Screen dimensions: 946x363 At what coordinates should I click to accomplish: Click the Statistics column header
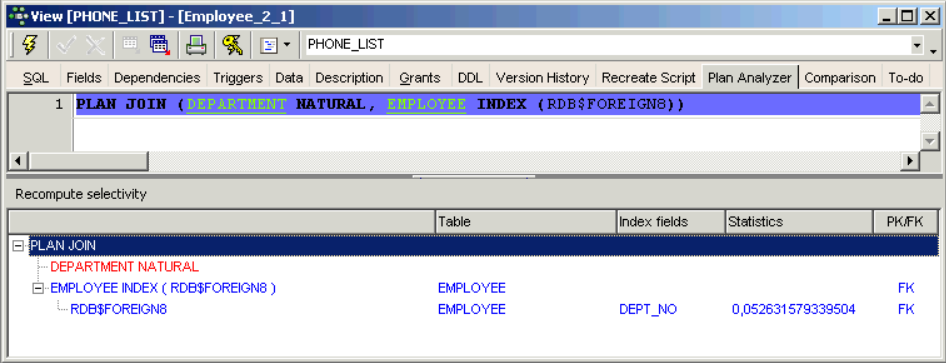click(x=799, y=222)
